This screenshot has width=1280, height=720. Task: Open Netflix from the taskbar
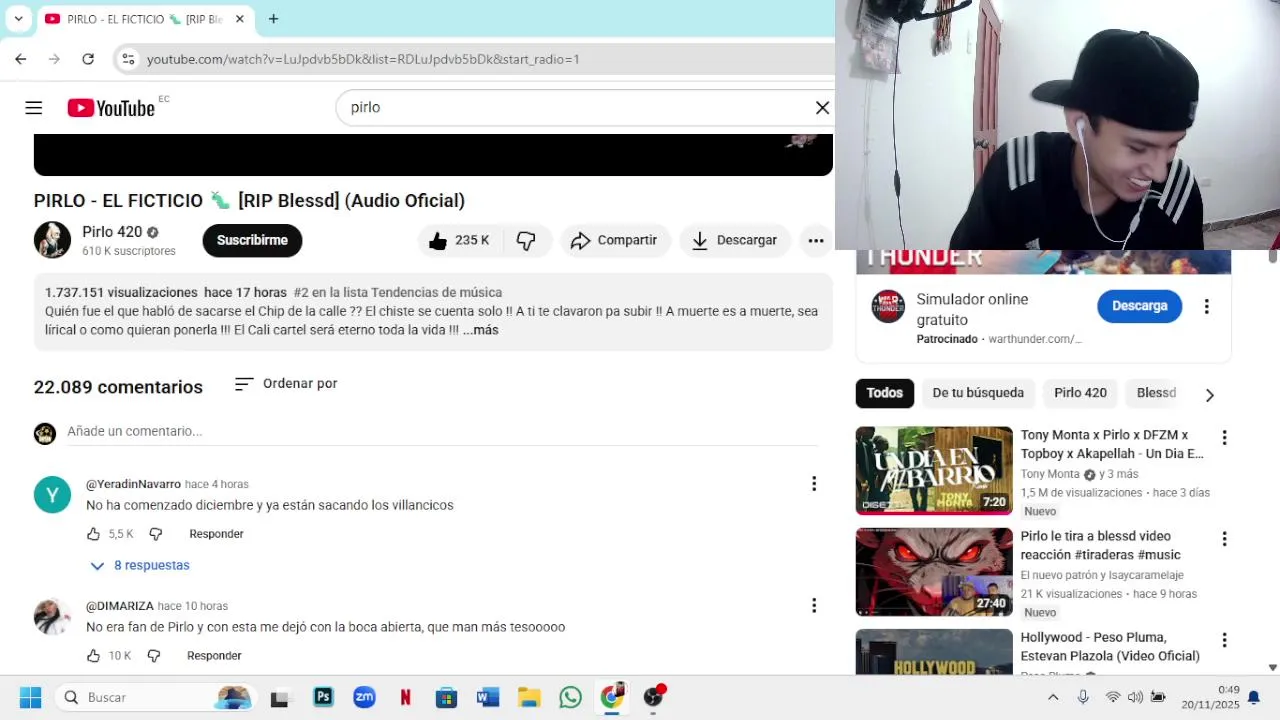point(405,697)
